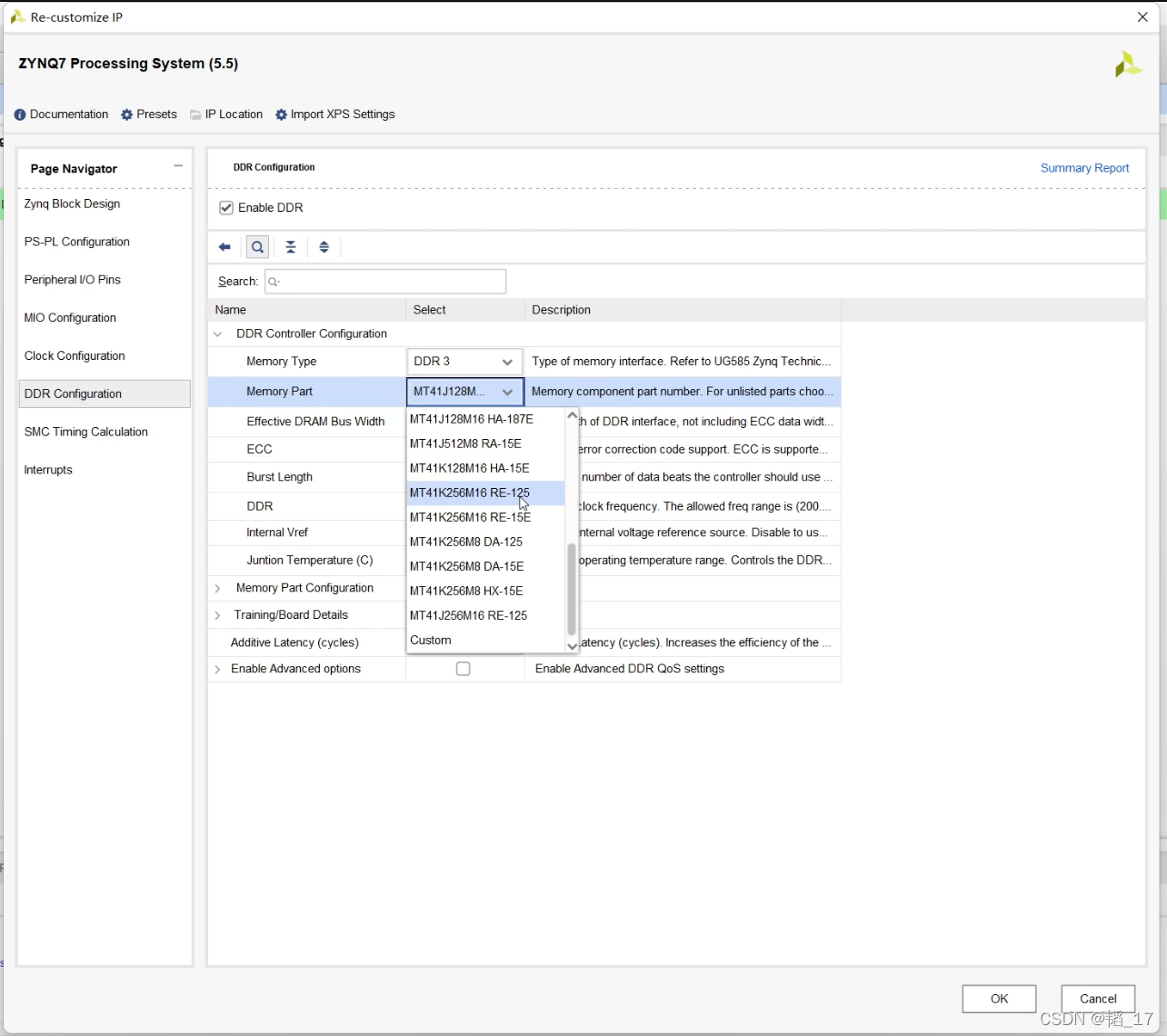Expand the Enable Advanced options row
The width and height of the screenshot is (1167, 1036).
point(217,670)
